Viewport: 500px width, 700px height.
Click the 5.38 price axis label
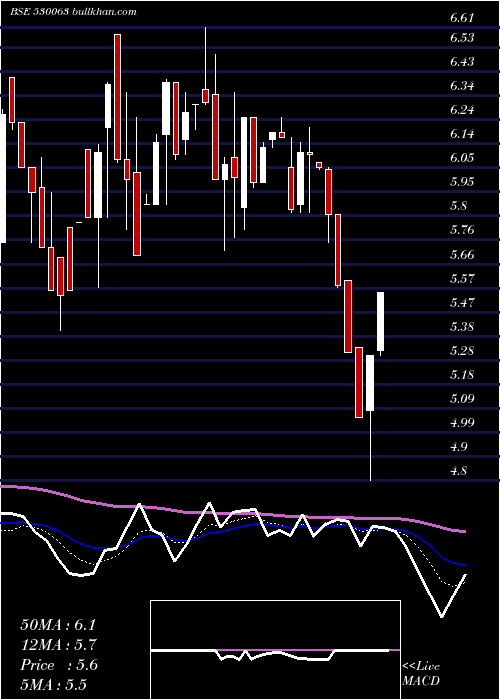pos(461,327)
